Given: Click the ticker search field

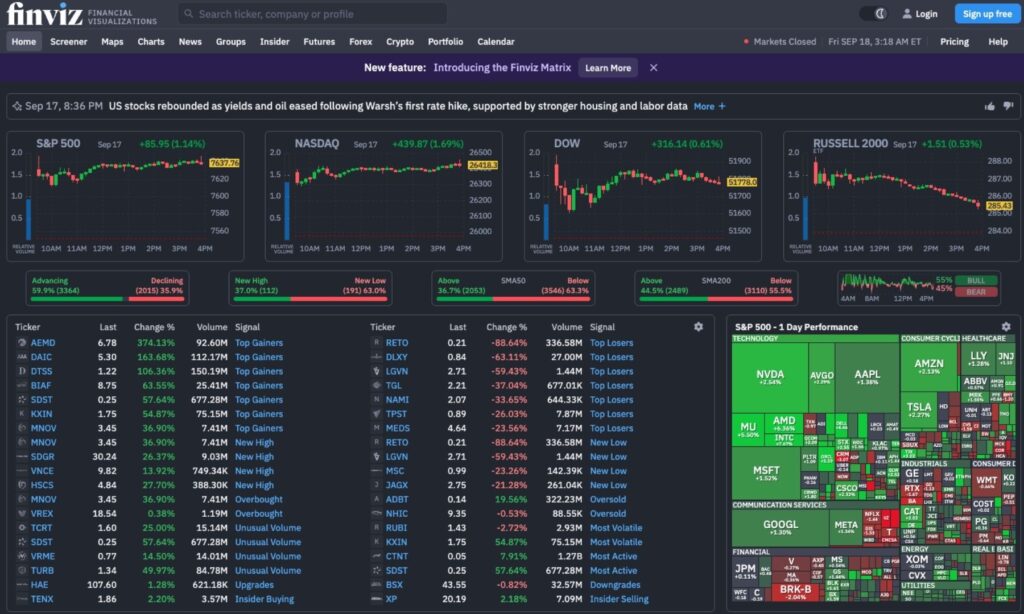Looking at the screenshot, I should click(312, 14).
